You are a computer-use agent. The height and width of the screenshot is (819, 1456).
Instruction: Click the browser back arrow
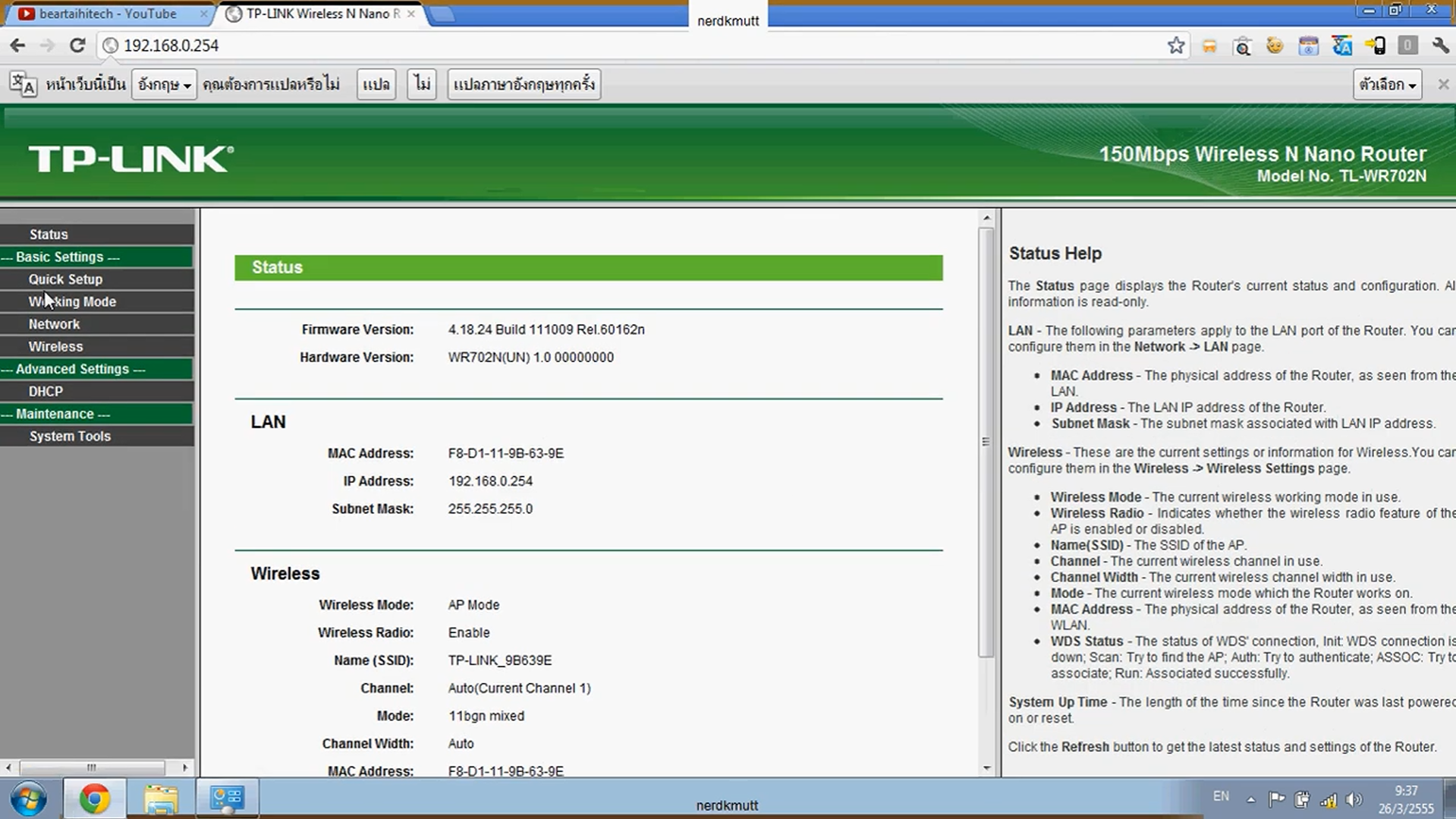(17, 46)
